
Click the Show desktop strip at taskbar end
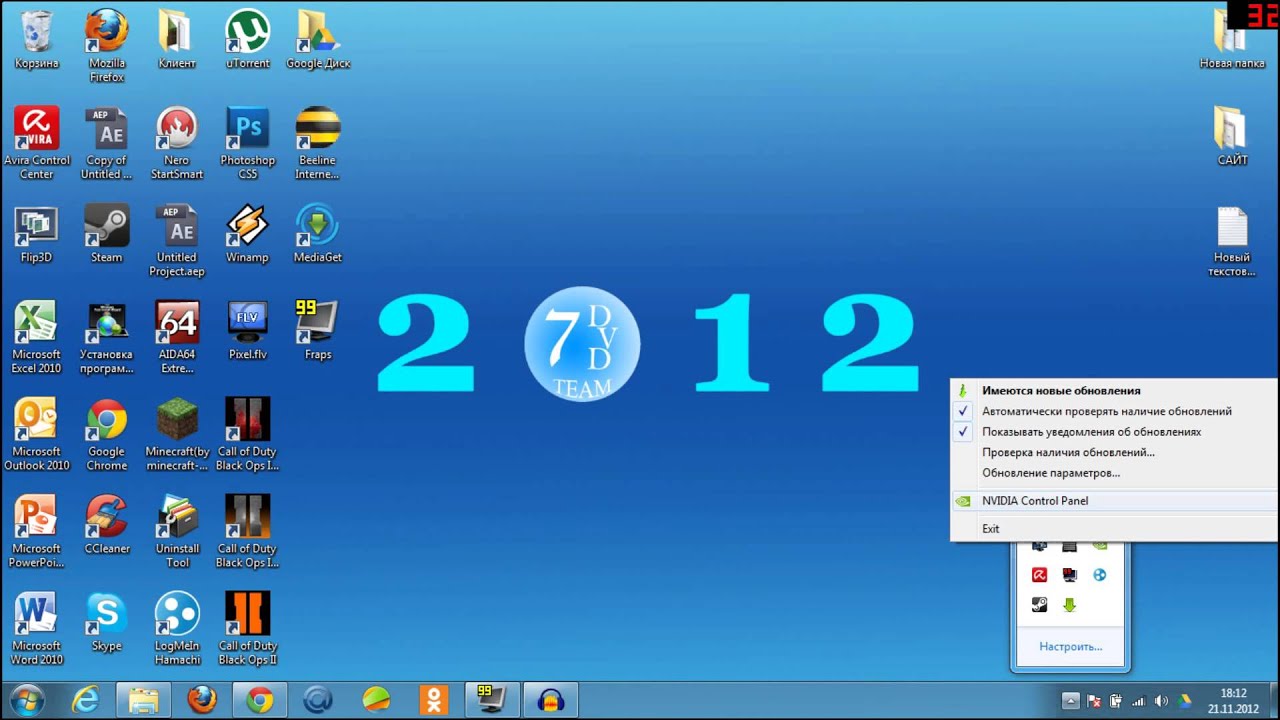[x=1273, y=701]
